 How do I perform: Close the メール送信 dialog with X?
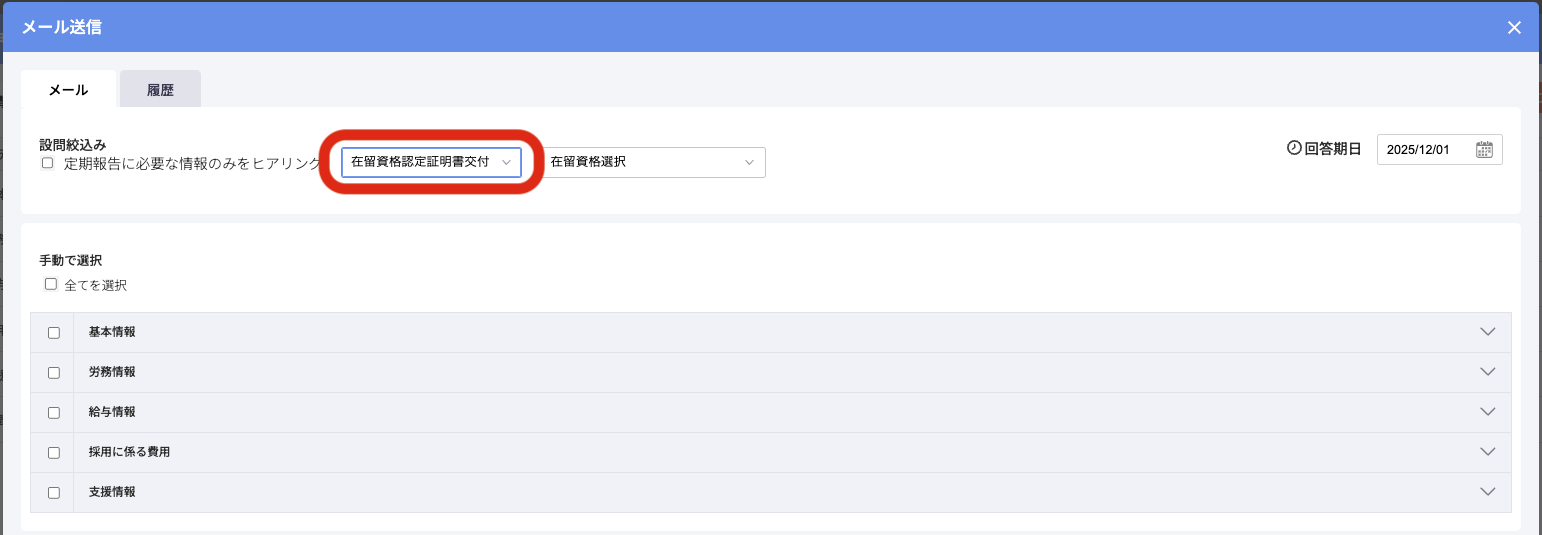(x=1514, y=27)
